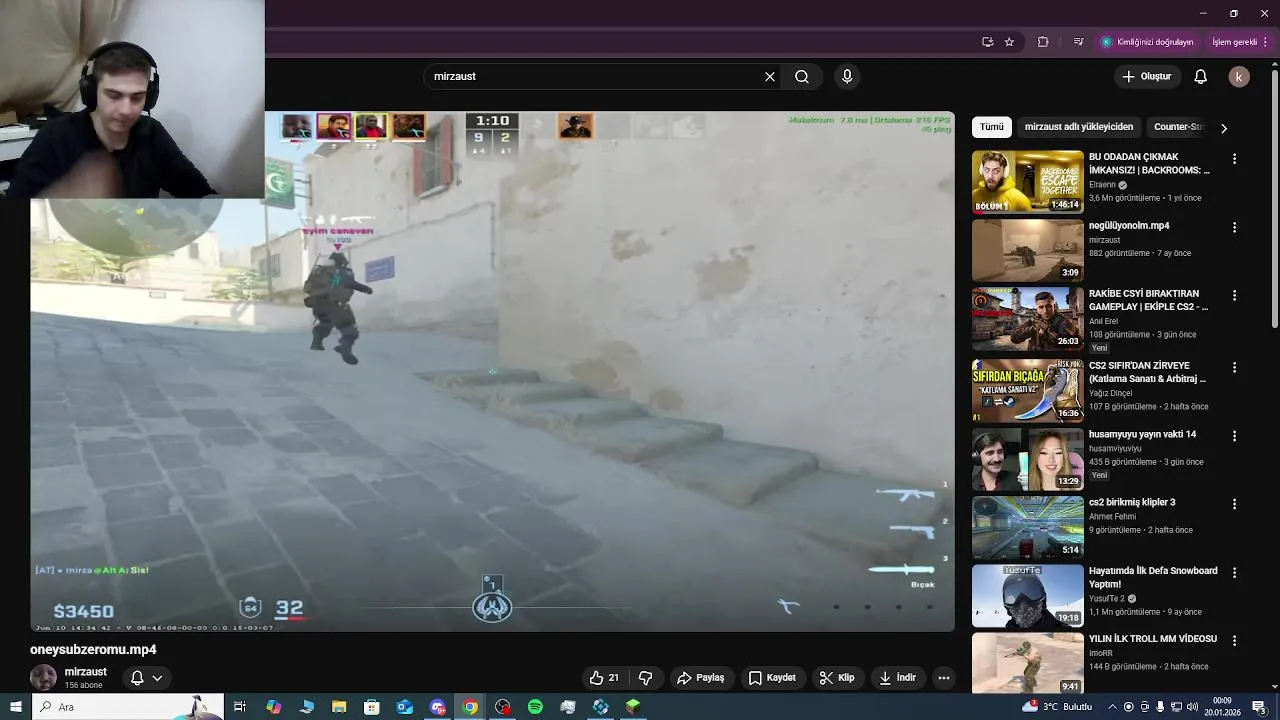
Task: Toggle the mirzaust channel notification bell
Action: 137,678
